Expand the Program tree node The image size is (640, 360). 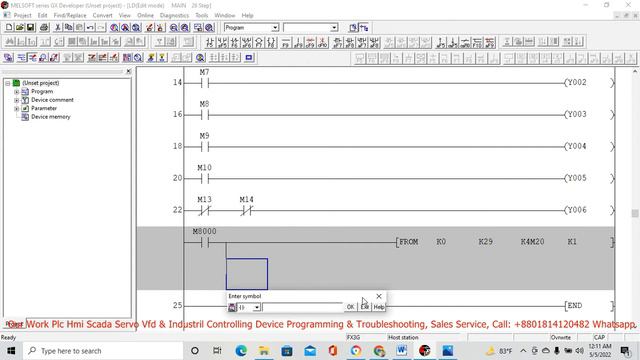point(16,91)
